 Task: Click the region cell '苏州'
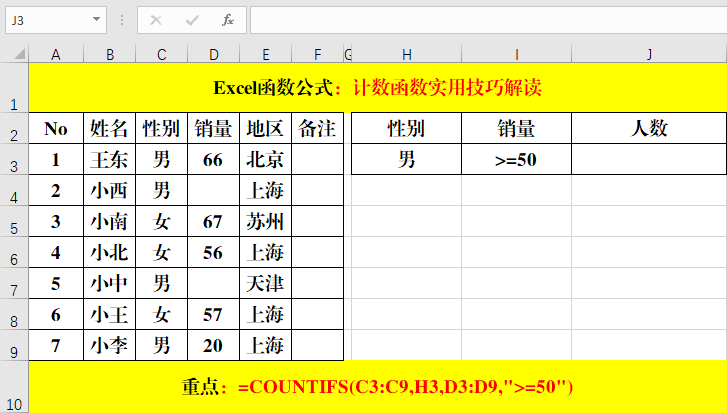coord(265,221)
